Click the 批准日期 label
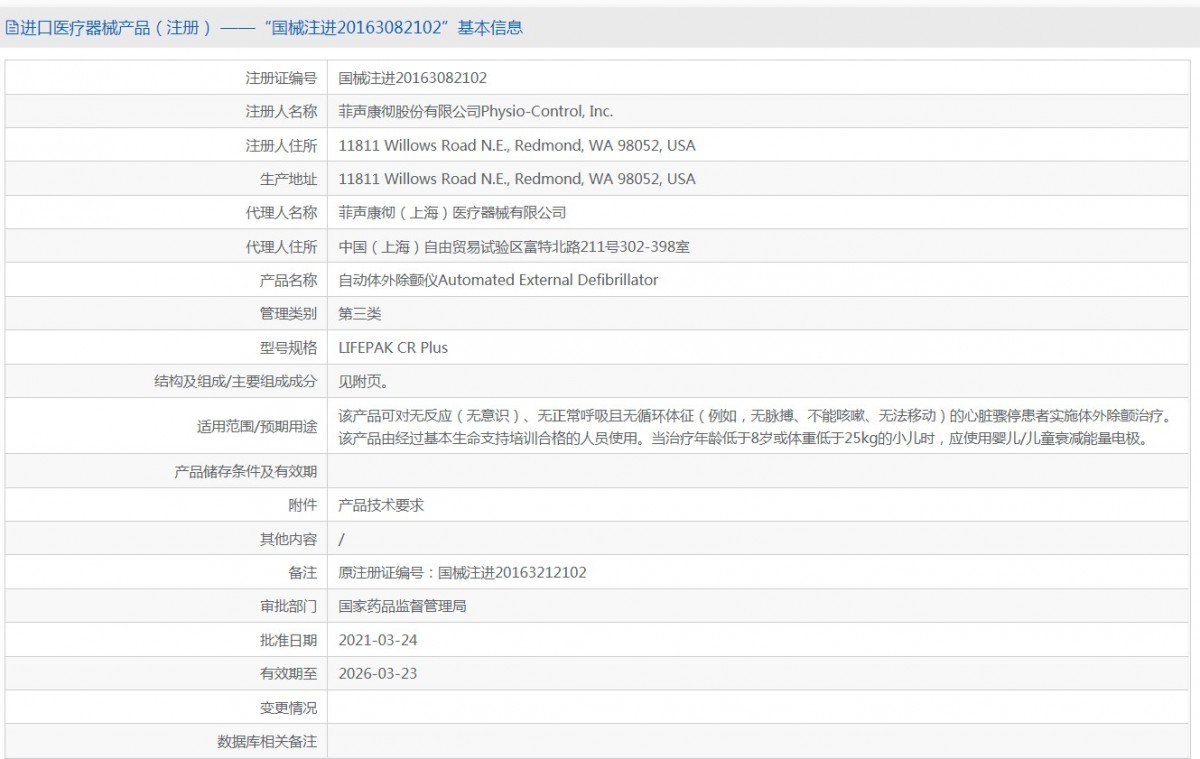The image size is (1200, 759). (289, 640)
